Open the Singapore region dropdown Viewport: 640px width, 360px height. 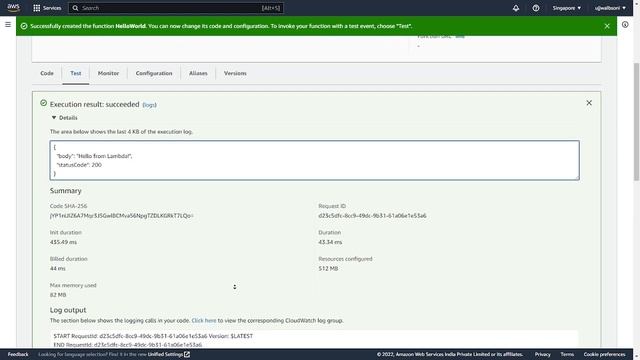(567, 8)
